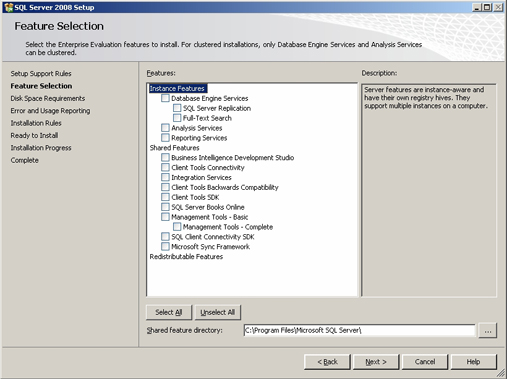Viewport: 507px width, 379px height.
Task: Click the Installation Rules step
Action: [36, 123]
